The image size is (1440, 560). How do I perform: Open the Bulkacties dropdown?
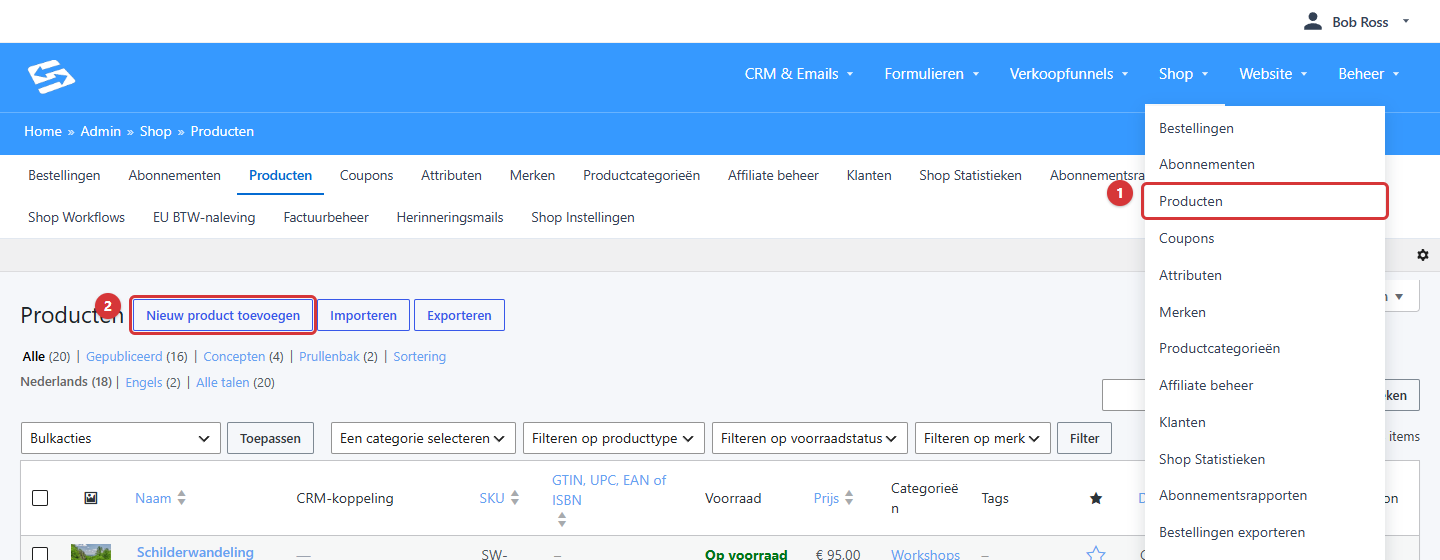click(x=121, y=438)
